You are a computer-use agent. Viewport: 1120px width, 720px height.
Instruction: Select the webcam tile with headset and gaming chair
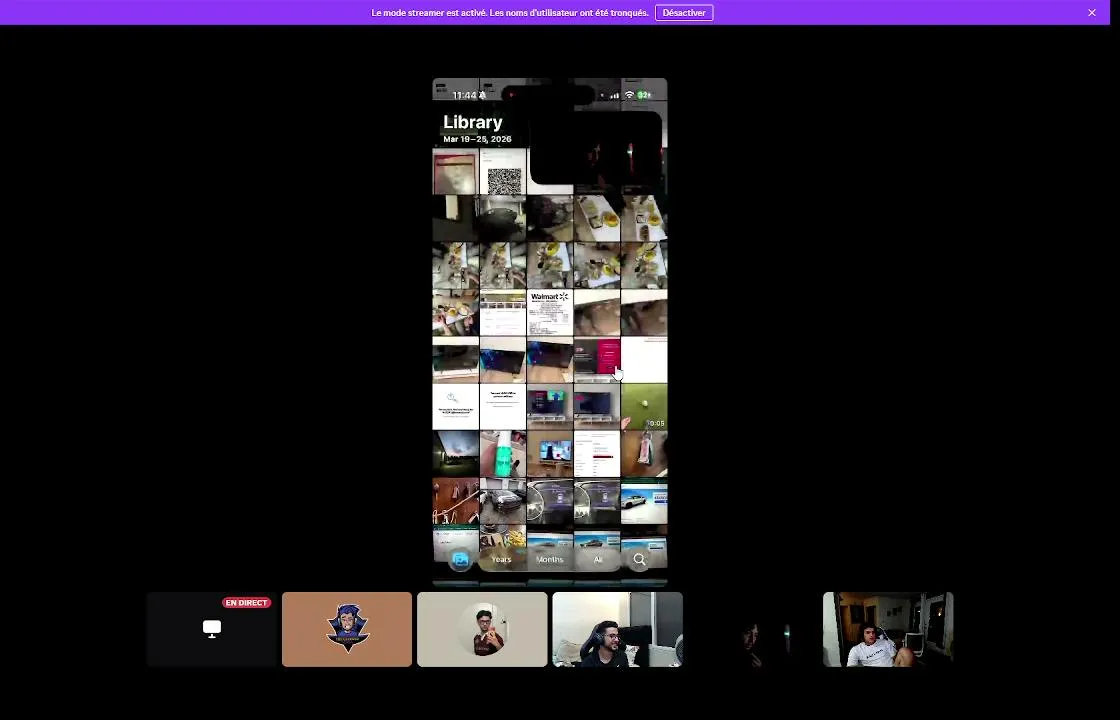(618, 629)
